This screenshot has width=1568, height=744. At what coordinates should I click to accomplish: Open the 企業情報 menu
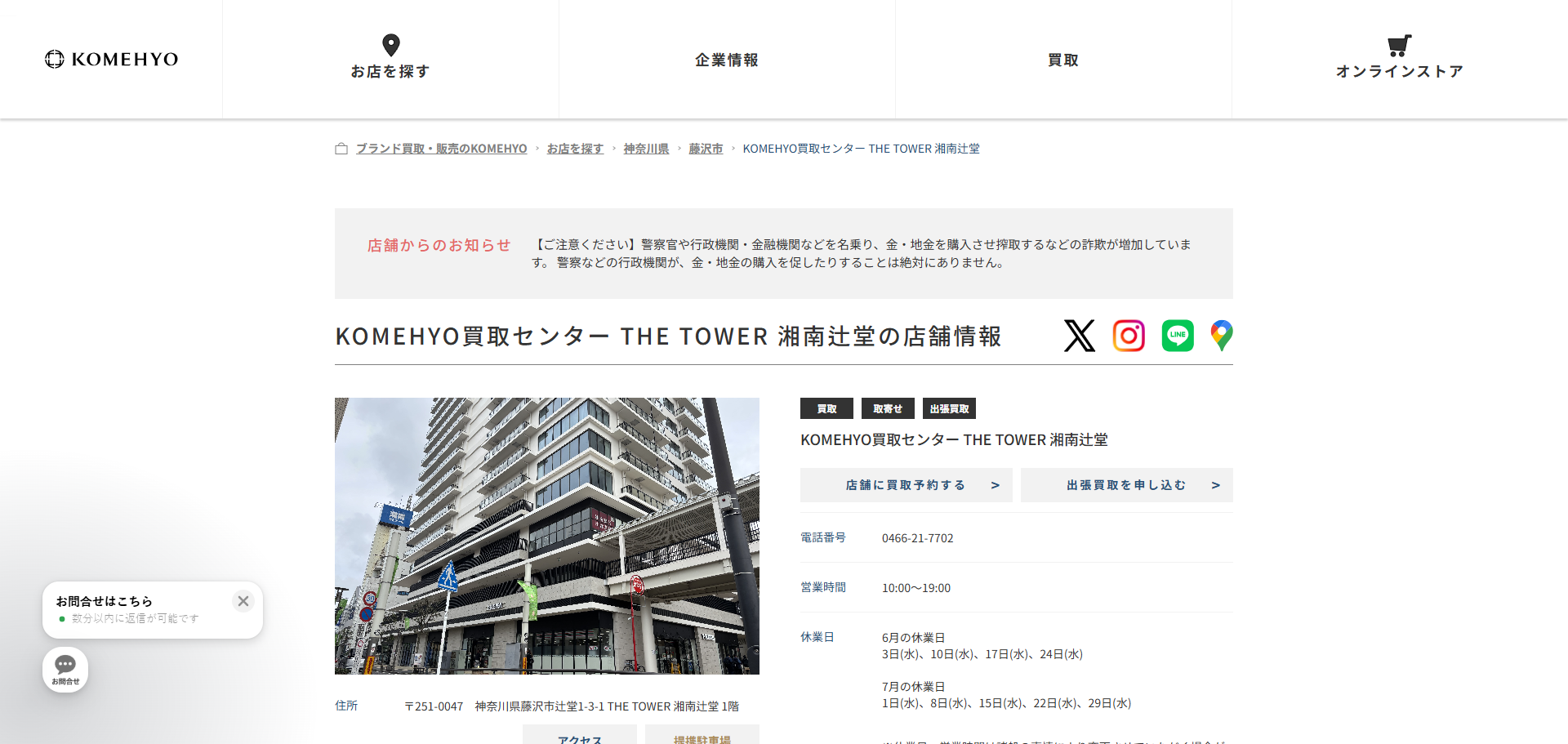click(727, 60)
